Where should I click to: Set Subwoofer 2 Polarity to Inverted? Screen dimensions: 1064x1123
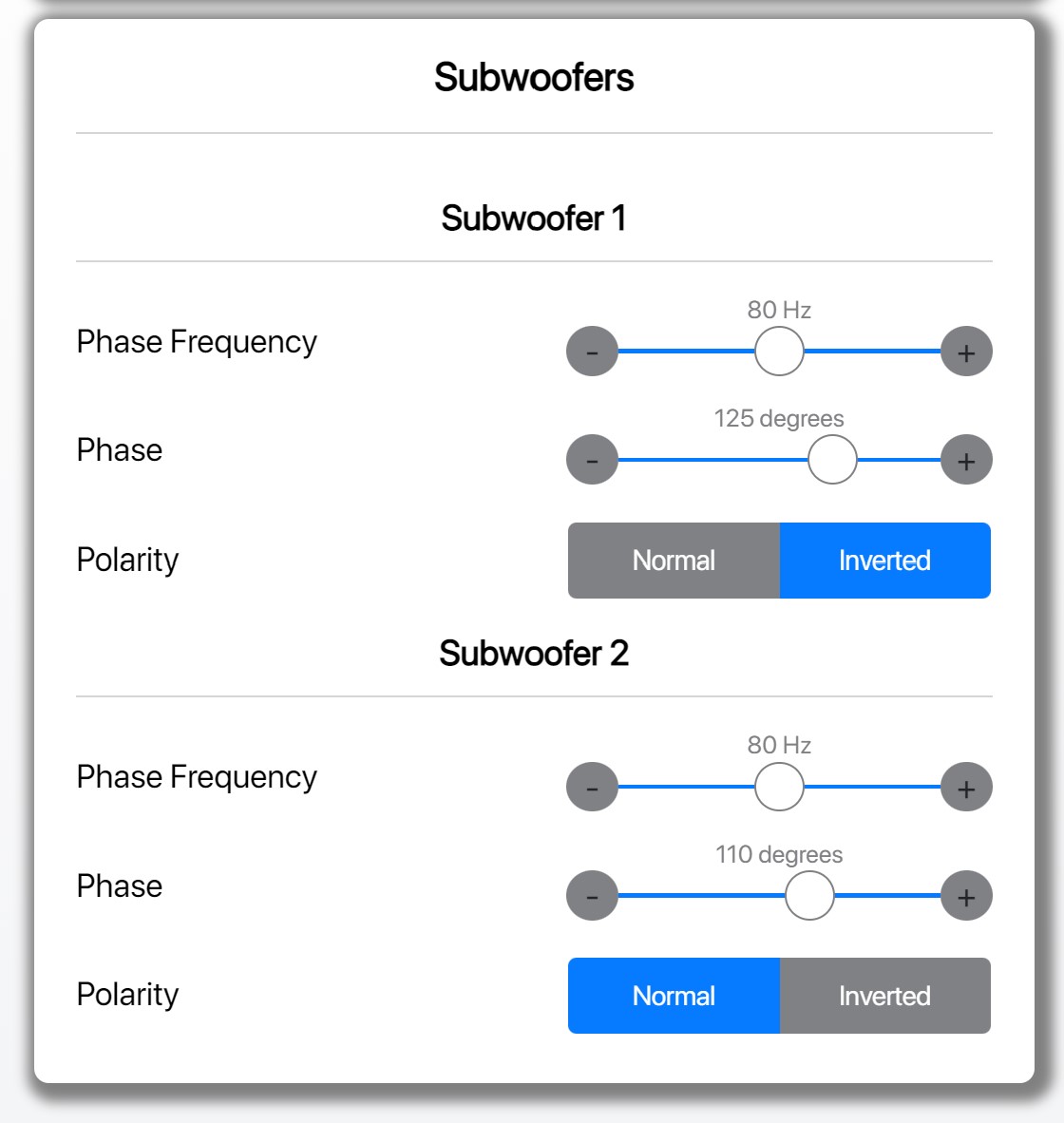pyautogui.click(x=885, y=996)
